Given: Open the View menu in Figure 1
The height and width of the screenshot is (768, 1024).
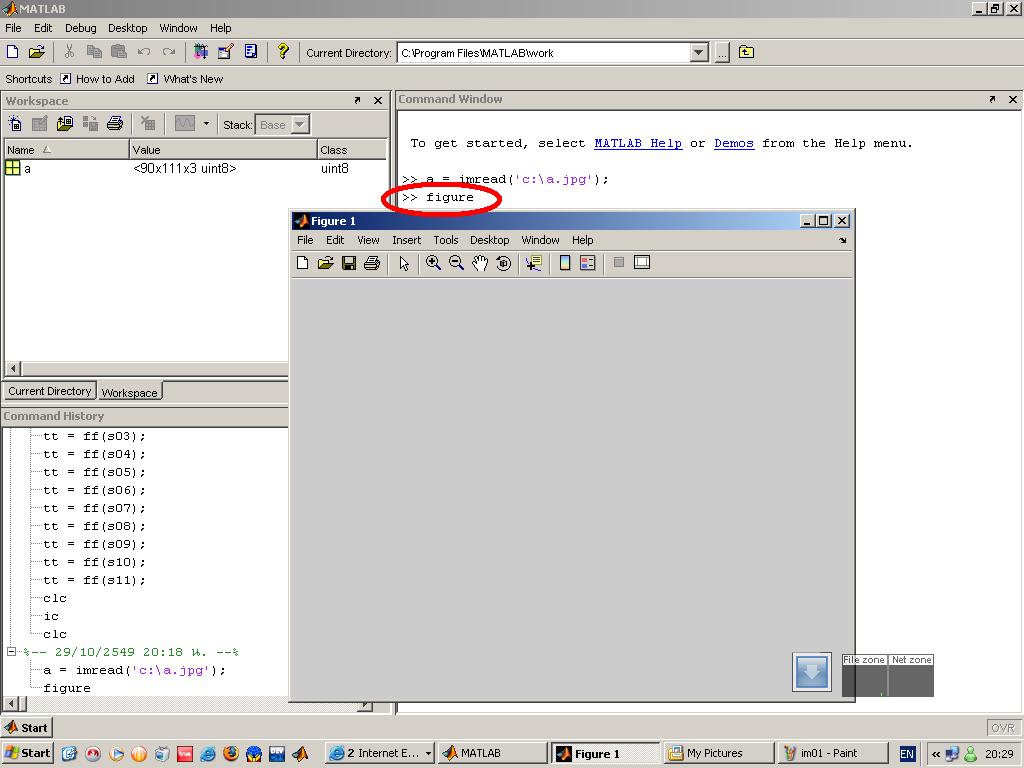Looking at the screenshot, I should pos(368,240).
